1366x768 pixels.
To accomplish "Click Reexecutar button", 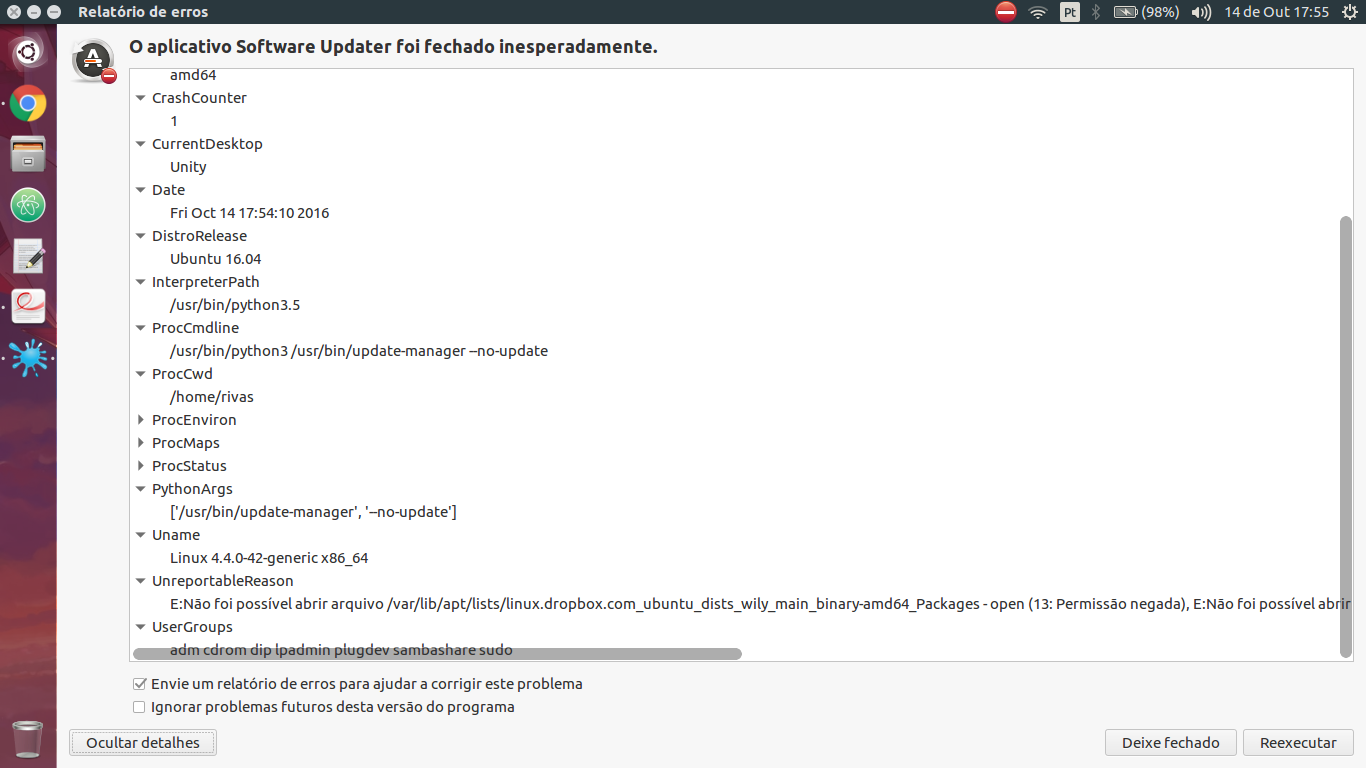I will [x=1298, y=743].
